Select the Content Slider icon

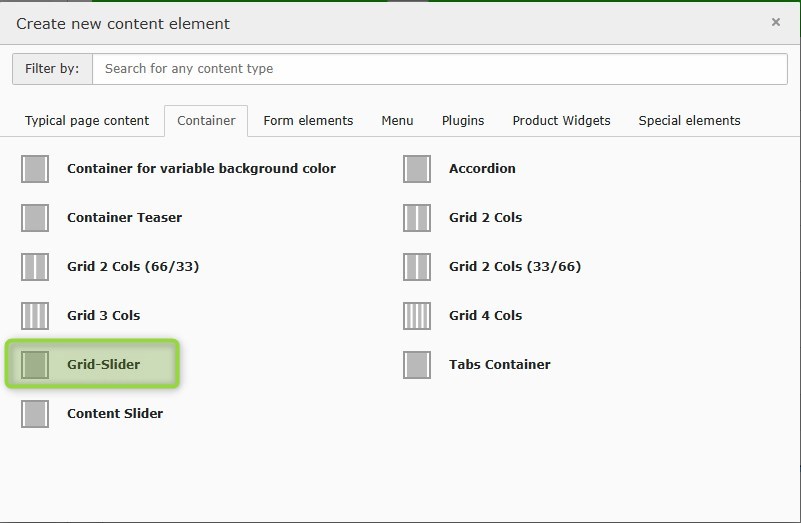coord(35,414)
